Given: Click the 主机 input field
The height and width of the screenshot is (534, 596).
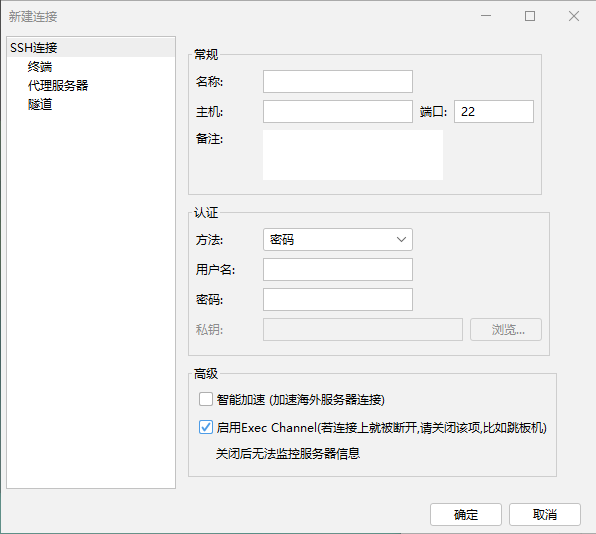Looking at the screenshot, I should point(338,111).
